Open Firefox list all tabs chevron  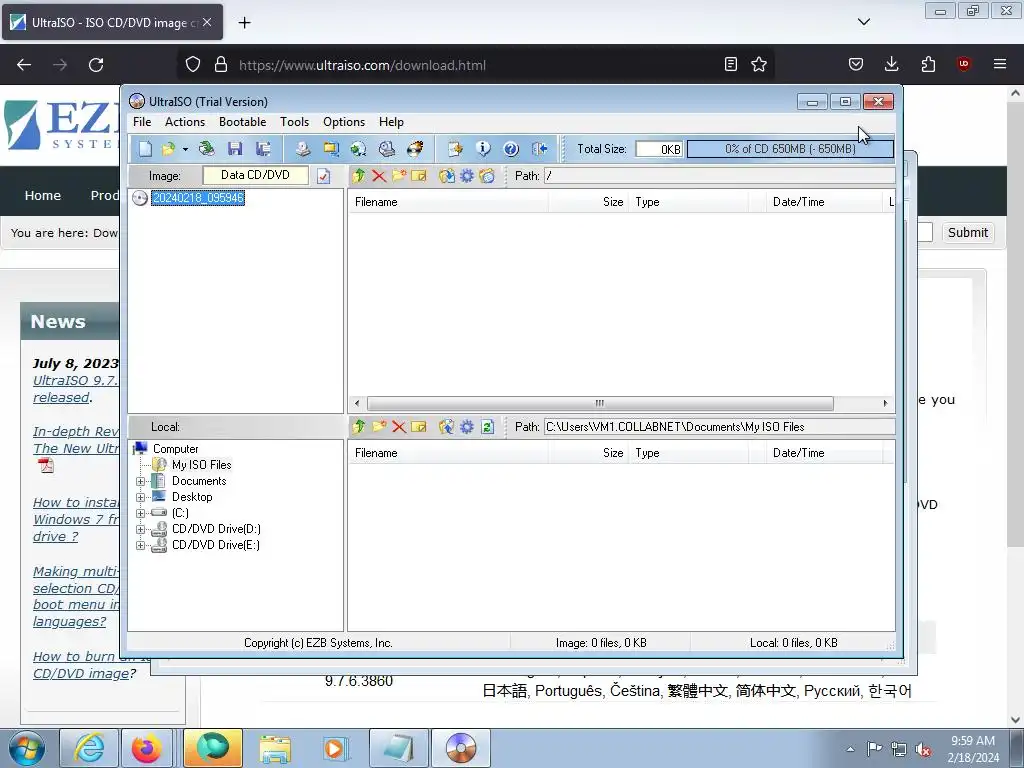pyautogui.click(x=864, y=22)
